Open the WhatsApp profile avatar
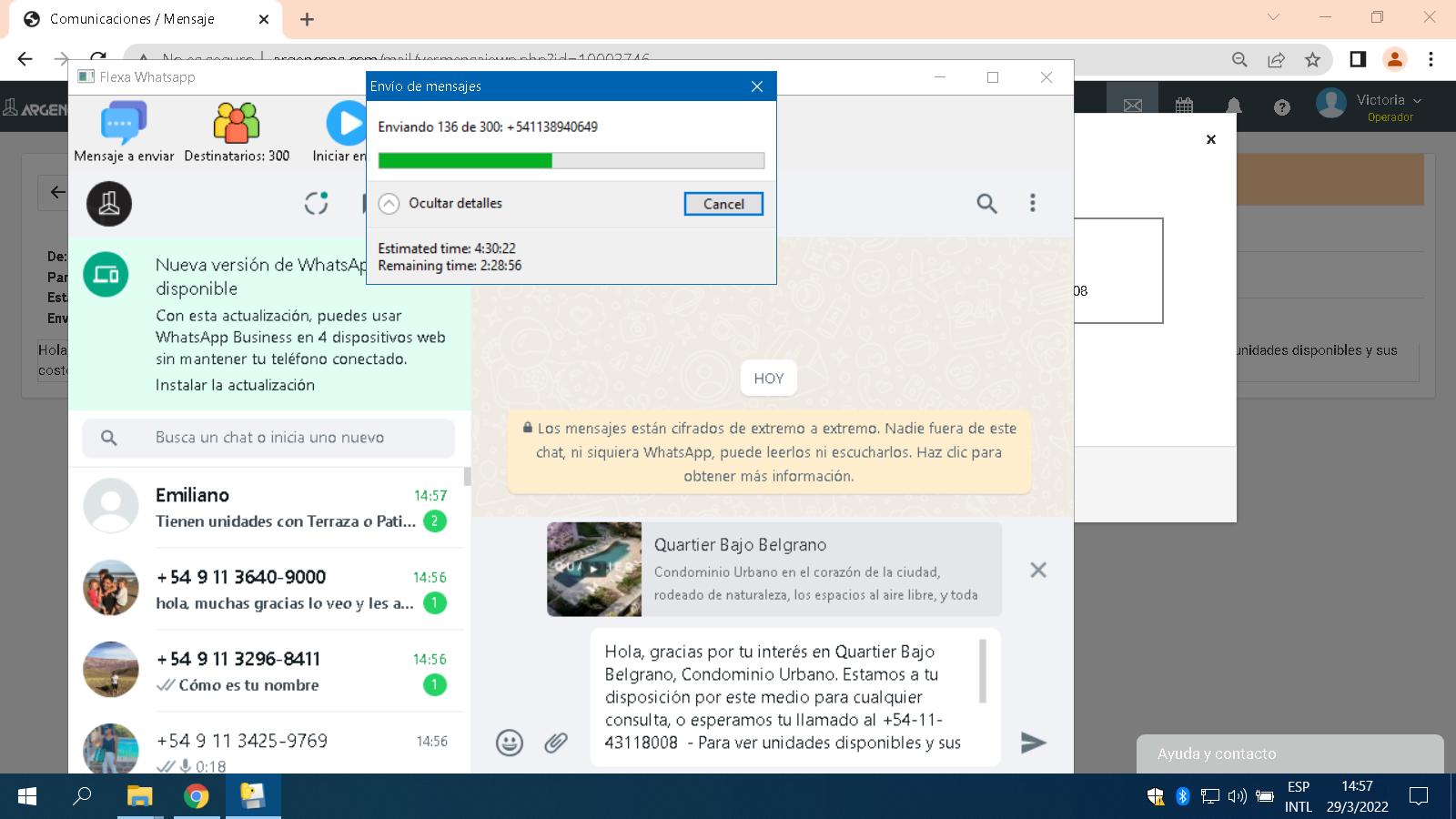Viewport: 1456px width, 819px height. coord(109,204)
